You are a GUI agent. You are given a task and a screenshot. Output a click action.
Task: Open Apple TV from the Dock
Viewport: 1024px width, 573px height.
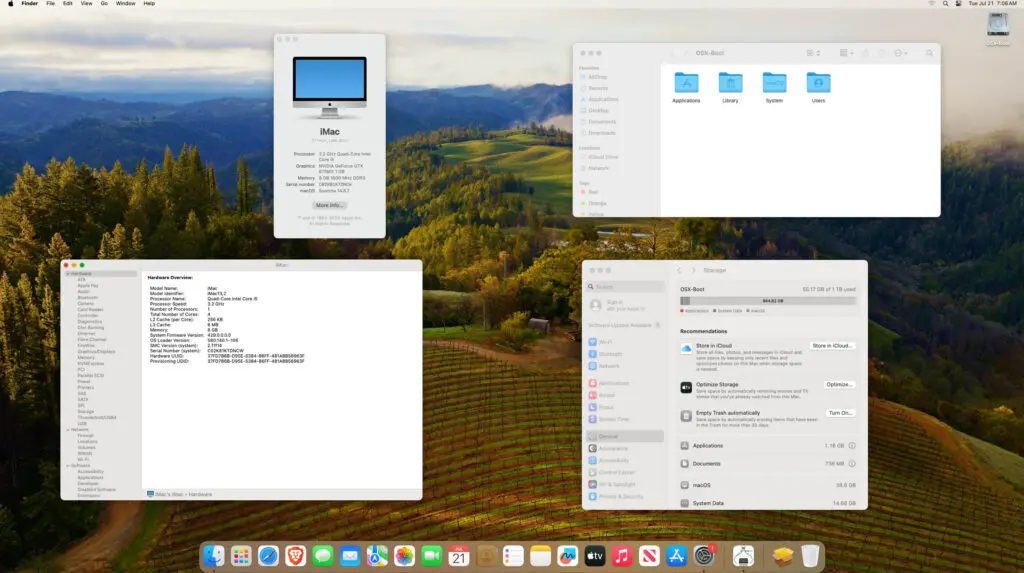coord(595,556)
